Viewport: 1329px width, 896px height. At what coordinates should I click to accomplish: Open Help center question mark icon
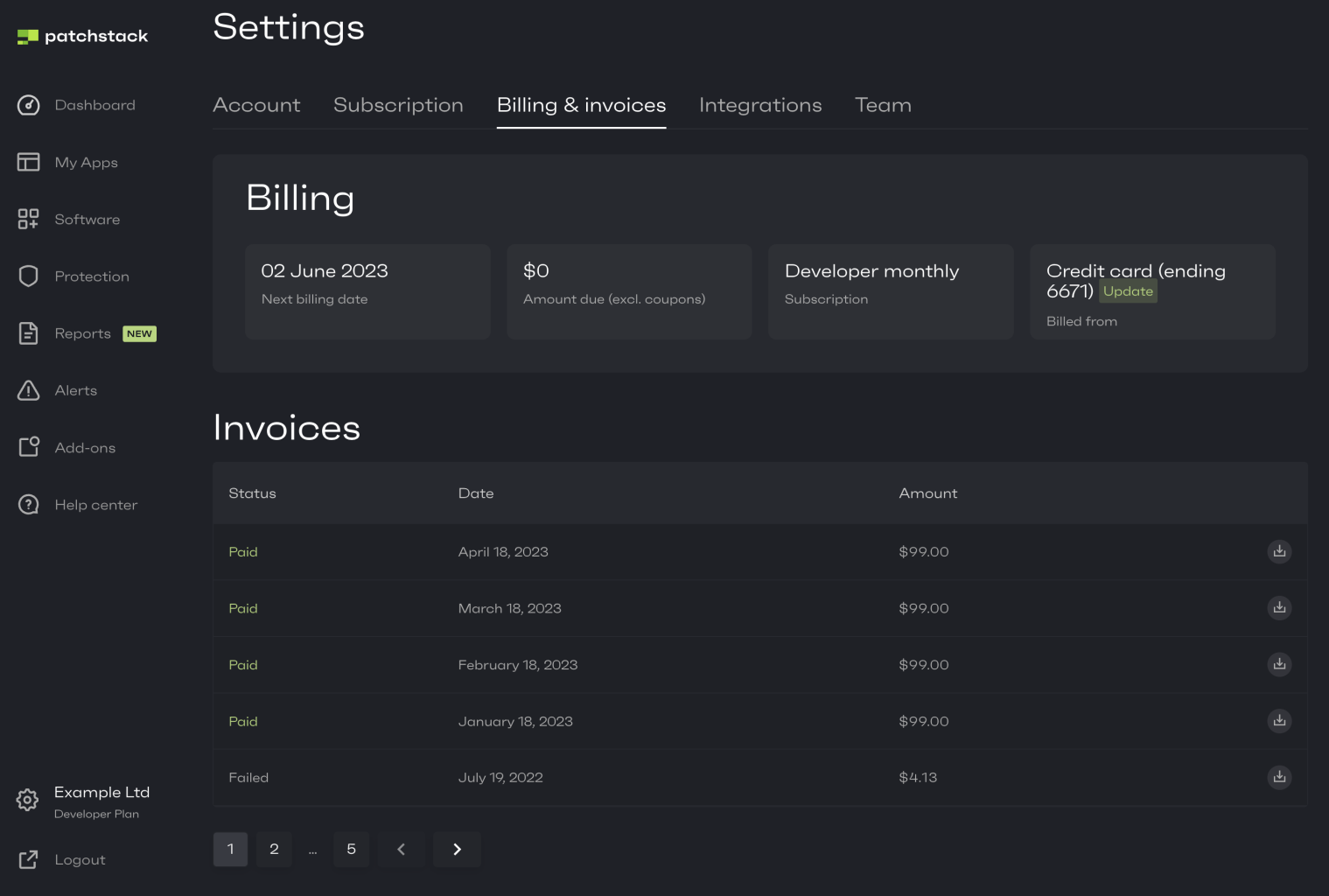(x=28, y=505)
